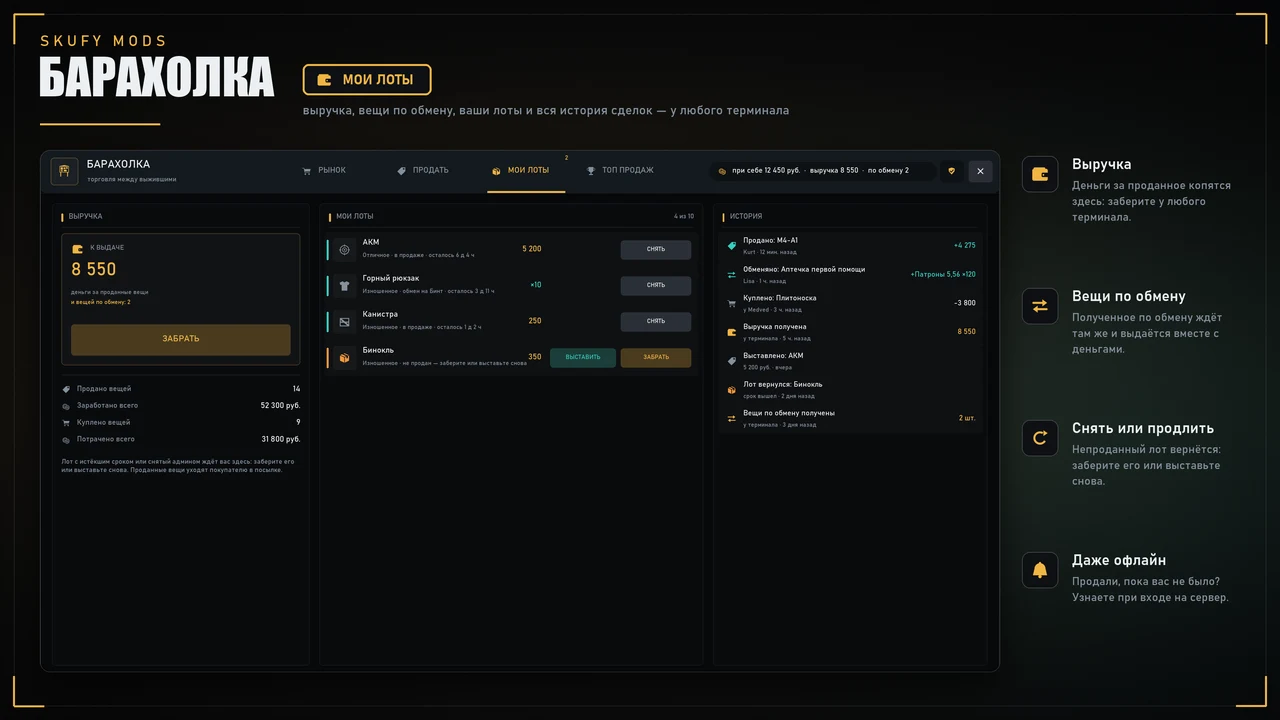Screen dimensions: 1280x720
Task: Click the wallet icon next to К выдаче
Action: click(x=78, y=248)
